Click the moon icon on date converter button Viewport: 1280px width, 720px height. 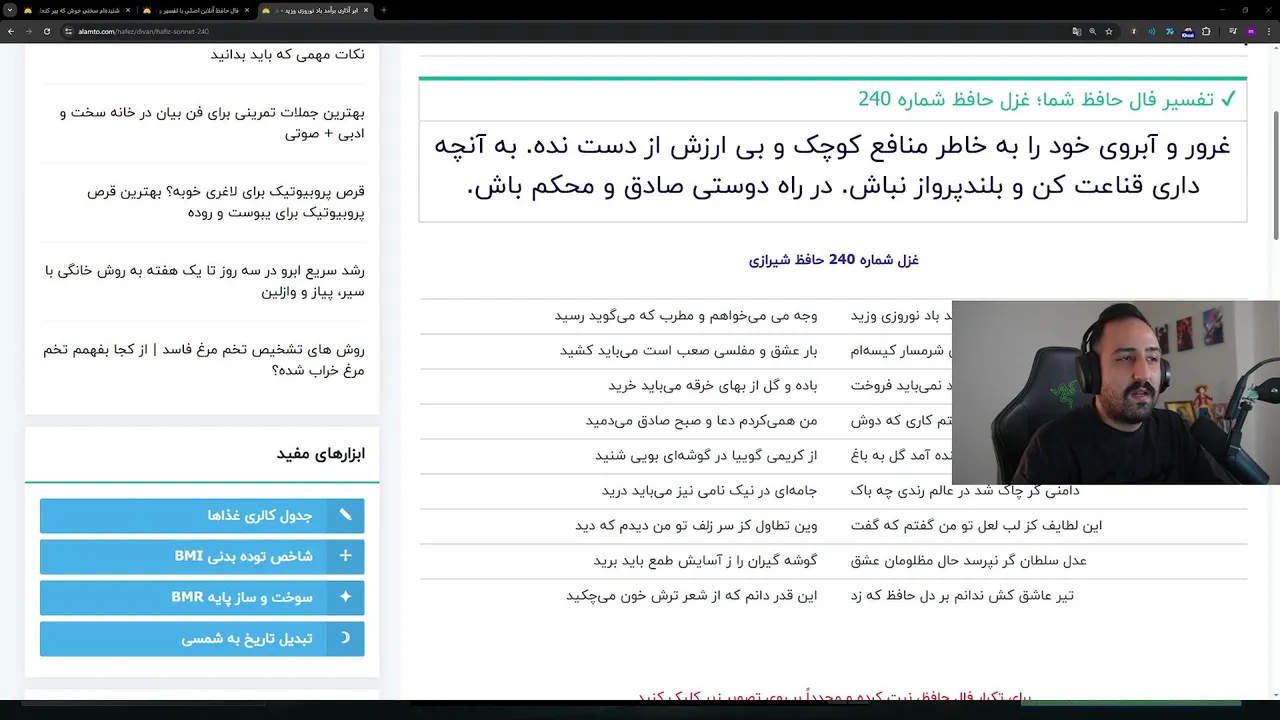[345, 638]
